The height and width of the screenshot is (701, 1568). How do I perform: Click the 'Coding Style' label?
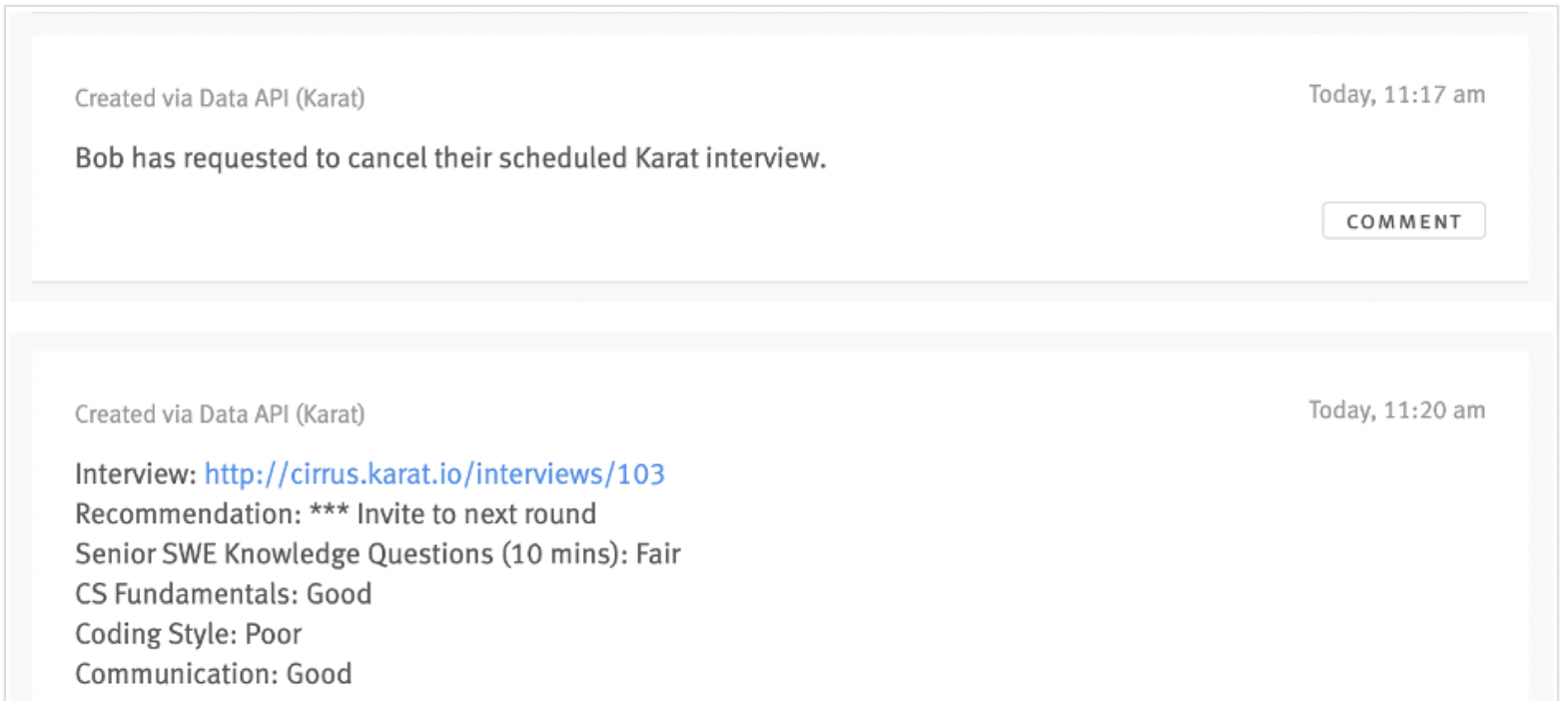click(155, 633)
